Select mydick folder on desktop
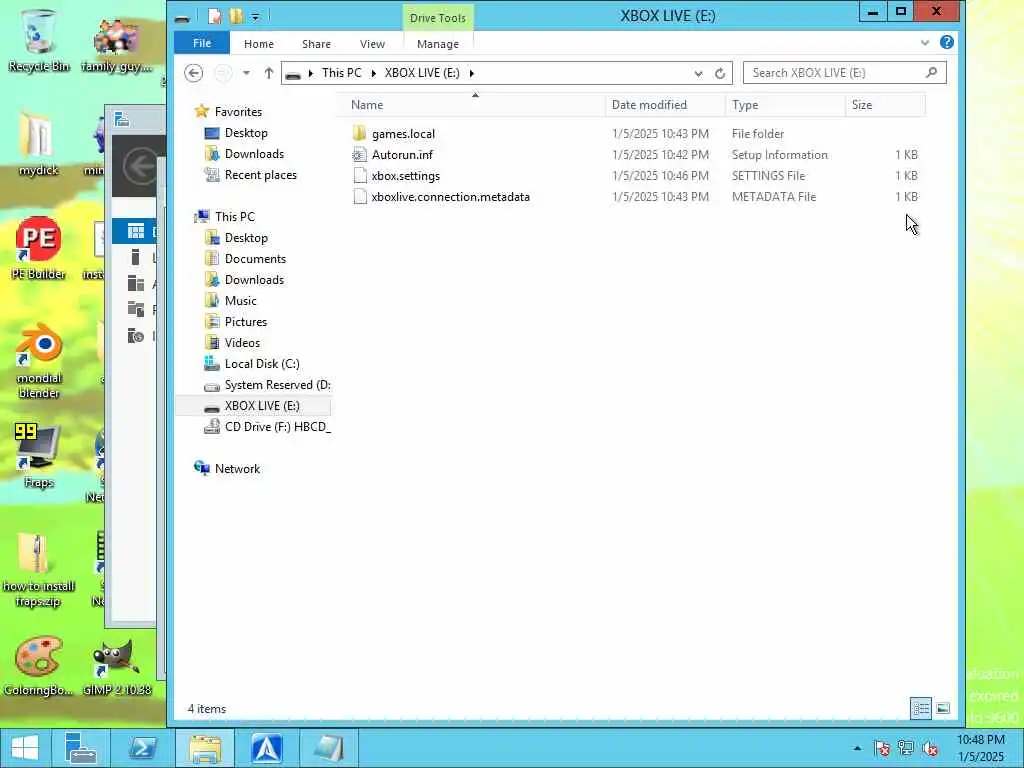1024x768 pixels. (39, 144)
